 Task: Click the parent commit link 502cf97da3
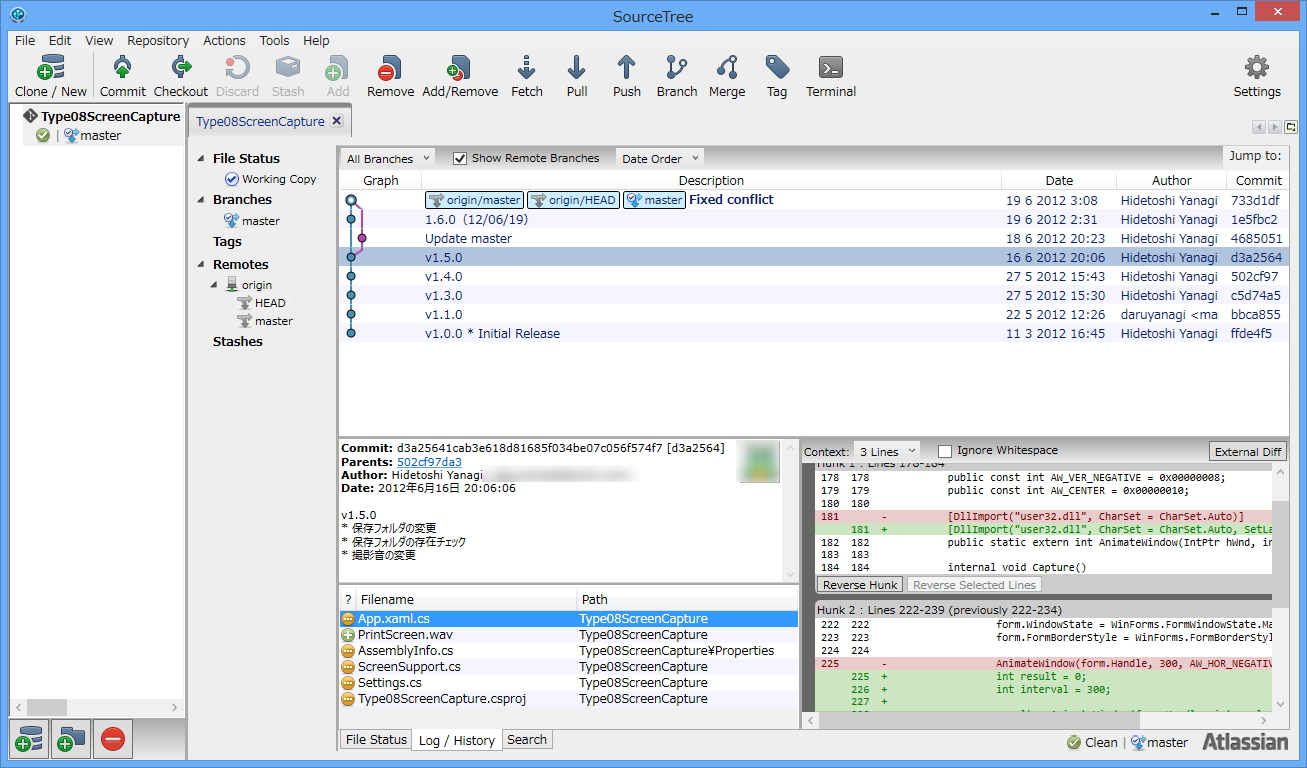point(431,463)
